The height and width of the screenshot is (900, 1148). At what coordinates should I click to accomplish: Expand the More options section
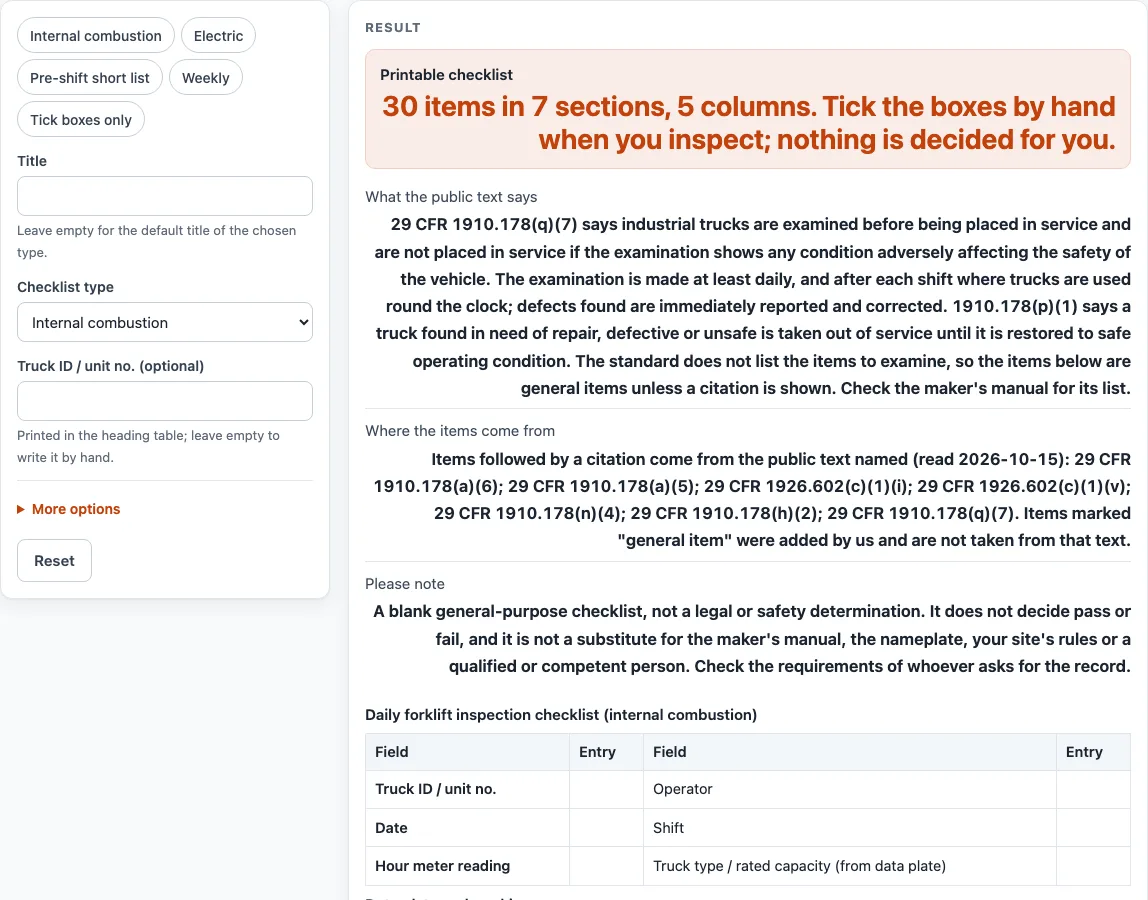point(69,509)
